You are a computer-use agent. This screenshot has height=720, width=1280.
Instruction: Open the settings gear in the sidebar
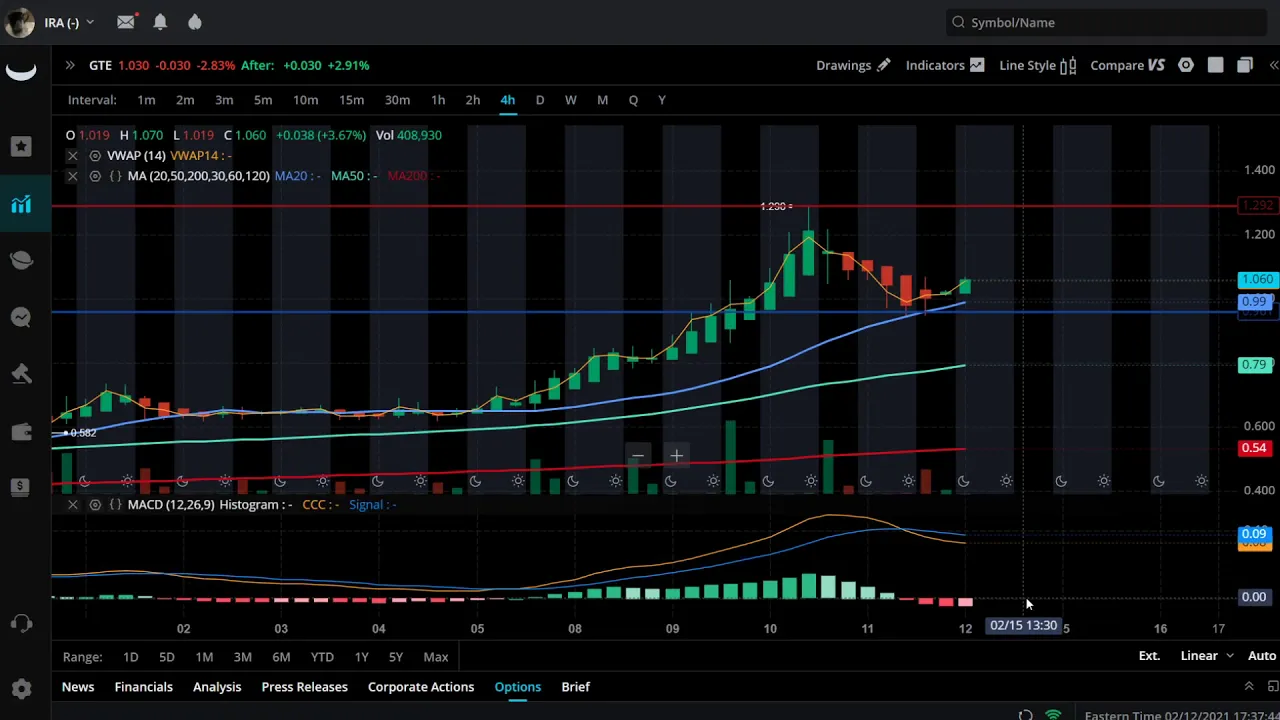coord(21,688)
